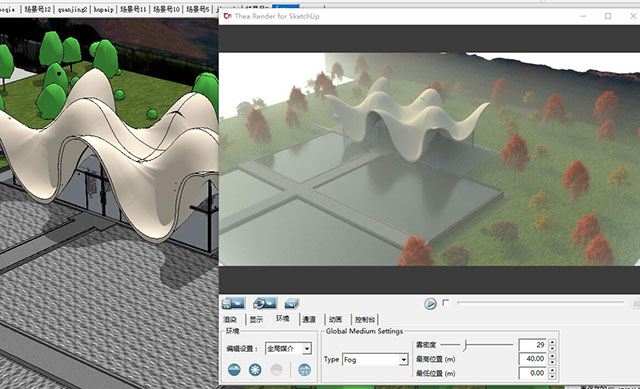Click the save rendered image icon
Screen dimensions: 640x389
233,303
